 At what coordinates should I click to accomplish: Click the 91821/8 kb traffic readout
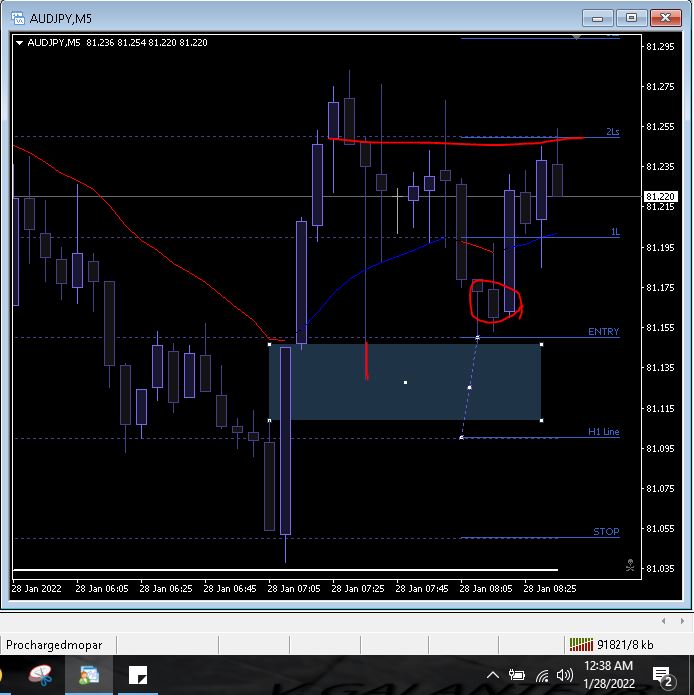tap(625, 644)
